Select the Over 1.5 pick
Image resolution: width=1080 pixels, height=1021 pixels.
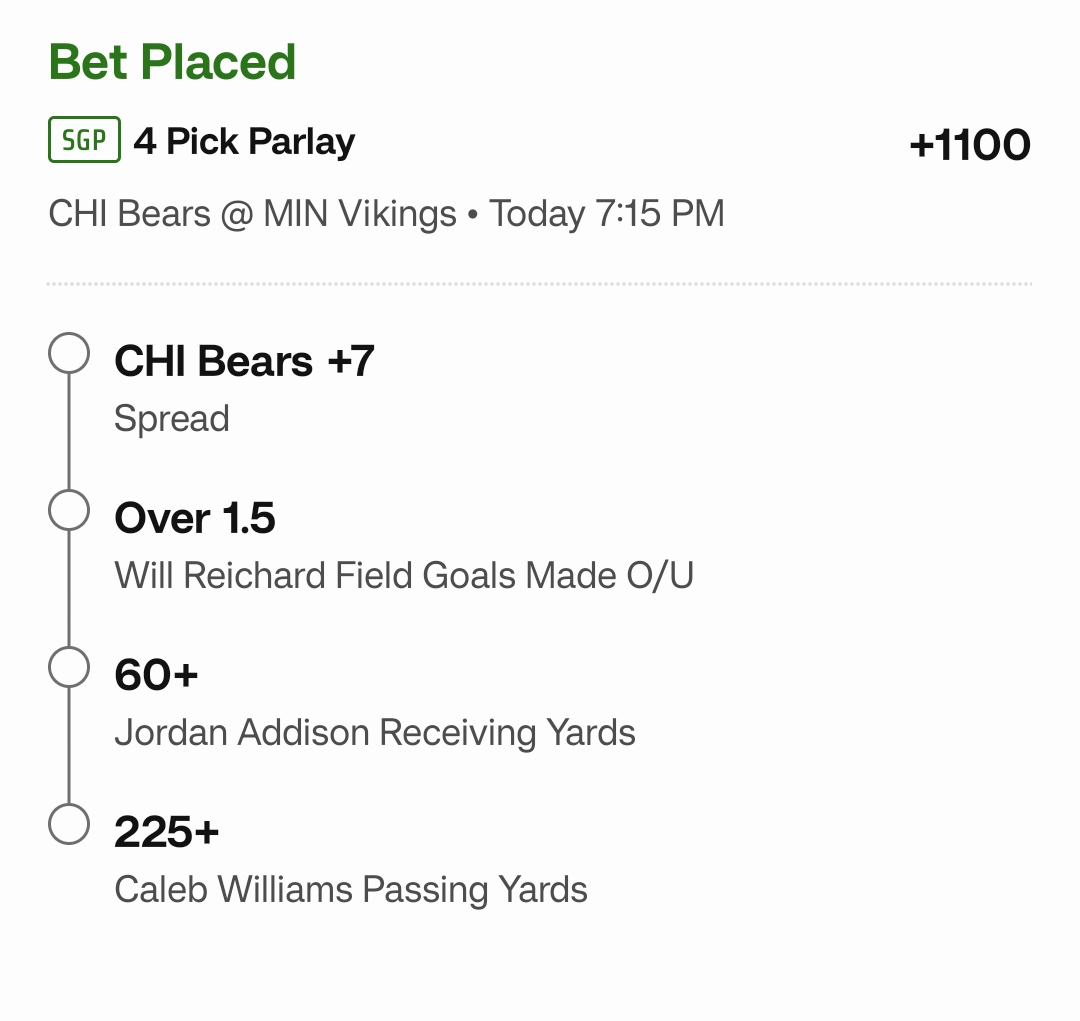coord(195,518)
